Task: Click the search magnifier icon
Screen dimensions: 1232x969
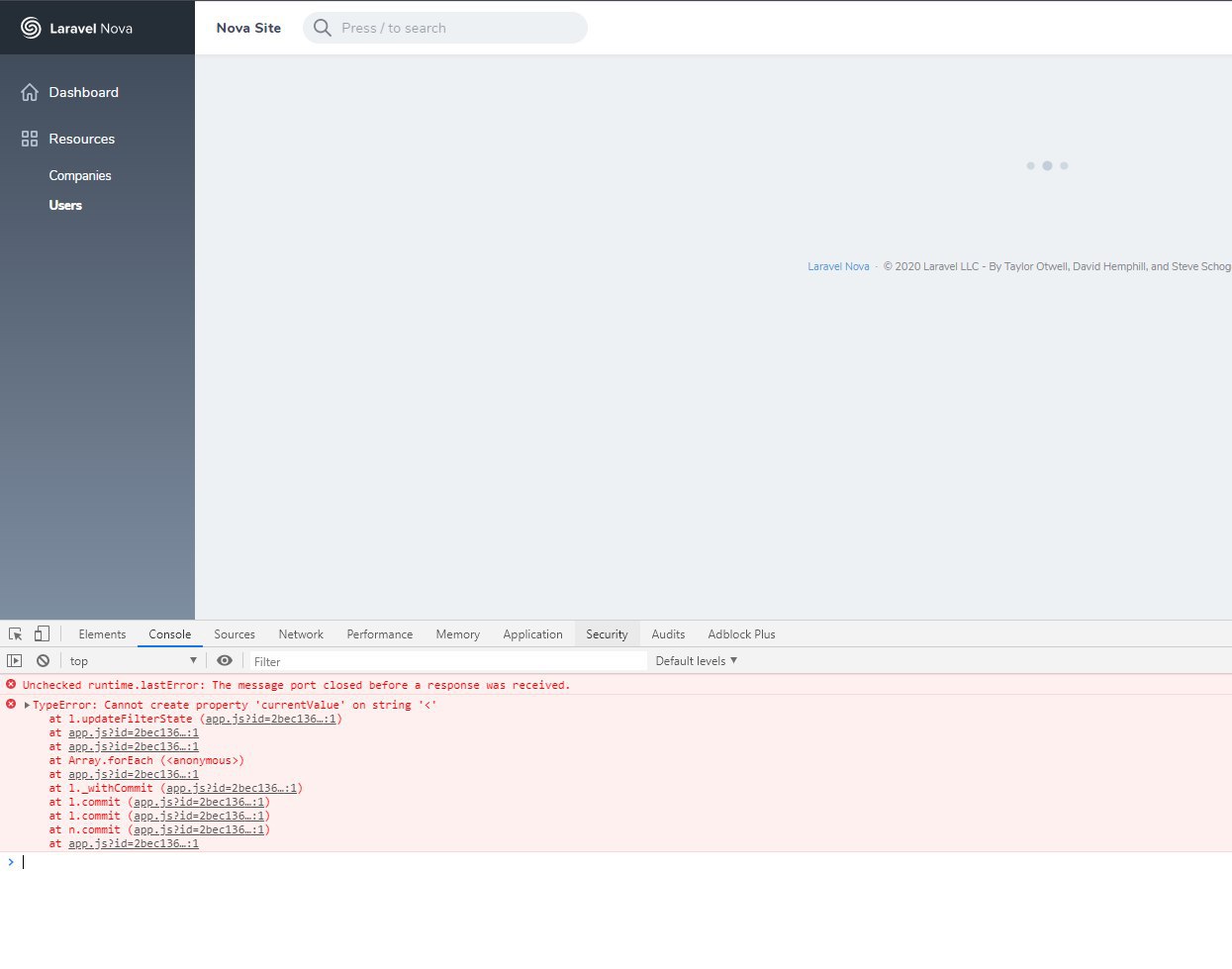Action: (x=322, y=28)
